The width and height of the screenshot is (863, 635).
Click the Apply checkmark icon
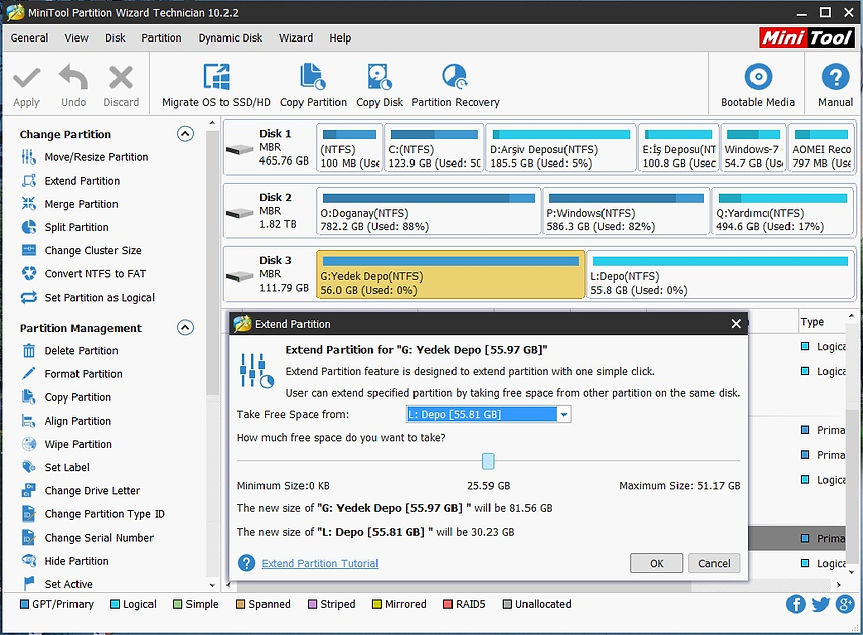tap(26, 78)
